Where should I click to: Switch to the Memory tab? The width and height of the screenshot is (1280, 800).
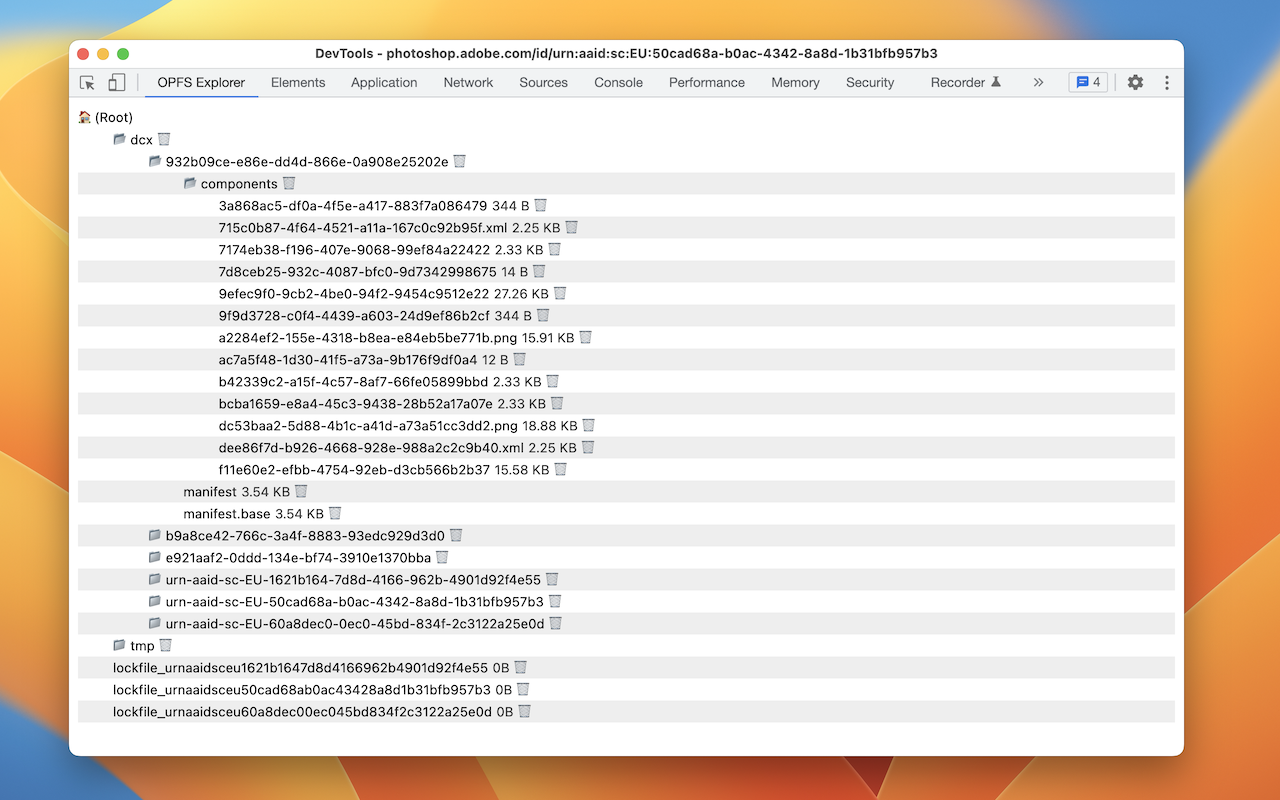click(x=795, y=83)
